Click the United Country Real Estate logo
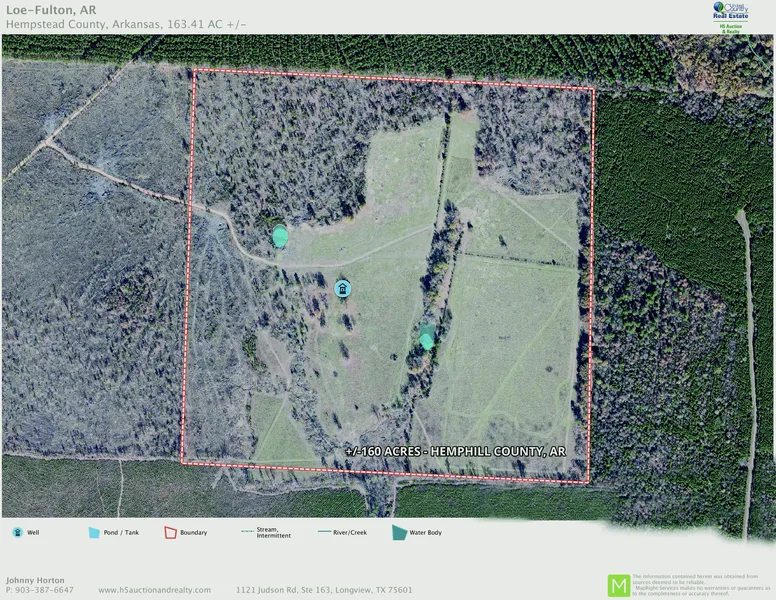 tap(732, 10)
